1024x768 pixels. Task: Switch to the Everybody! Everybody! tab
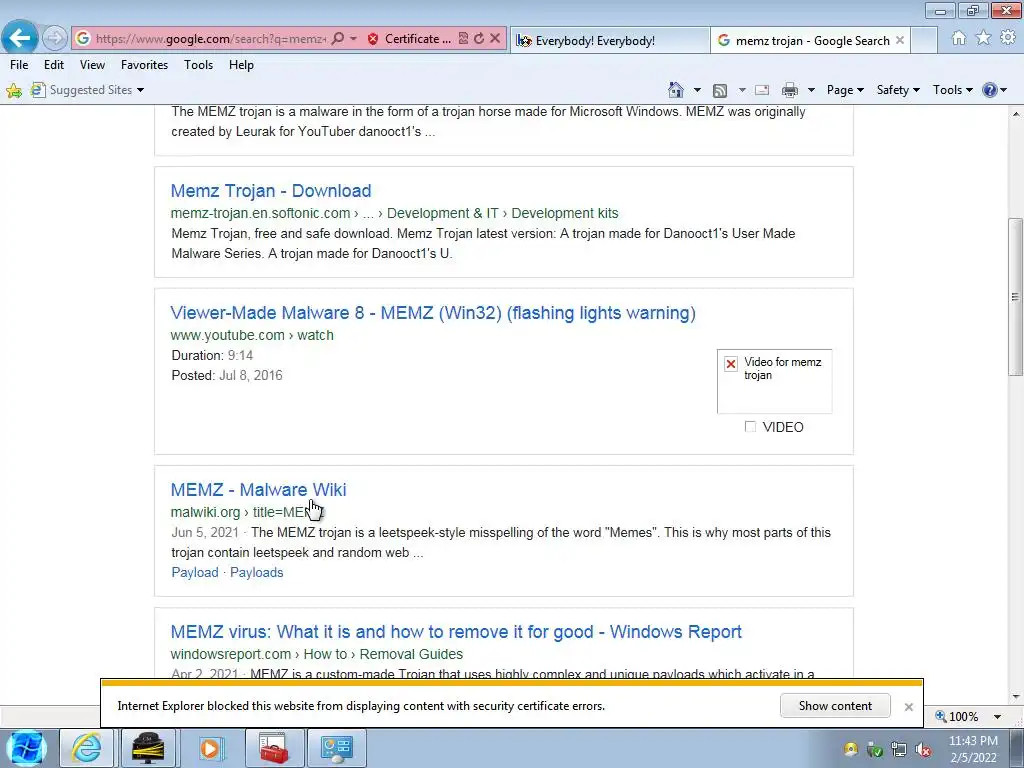pos(609,40)
